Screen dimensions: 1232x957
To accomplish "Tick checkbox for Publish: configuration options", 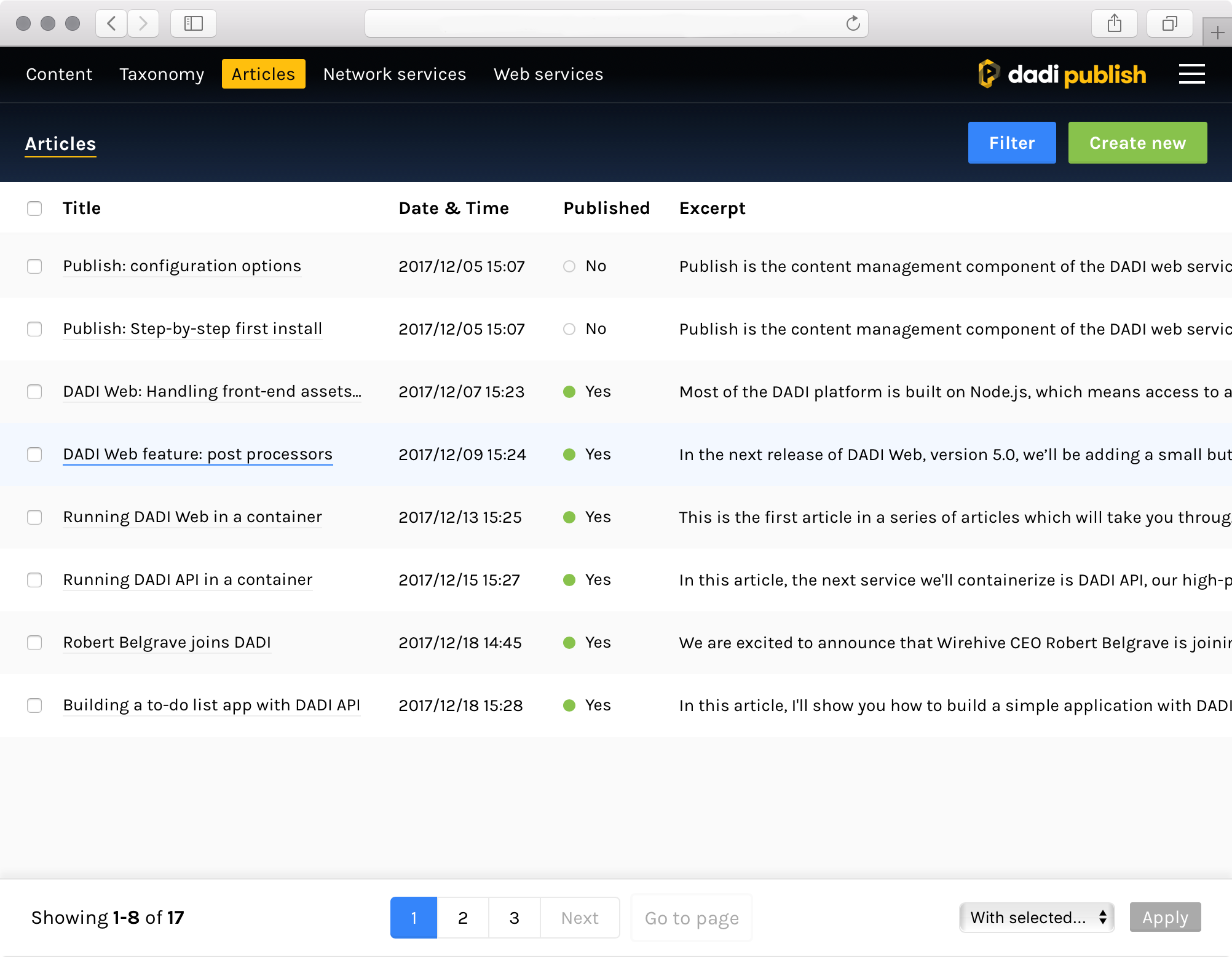I will (x=34, y=266).
